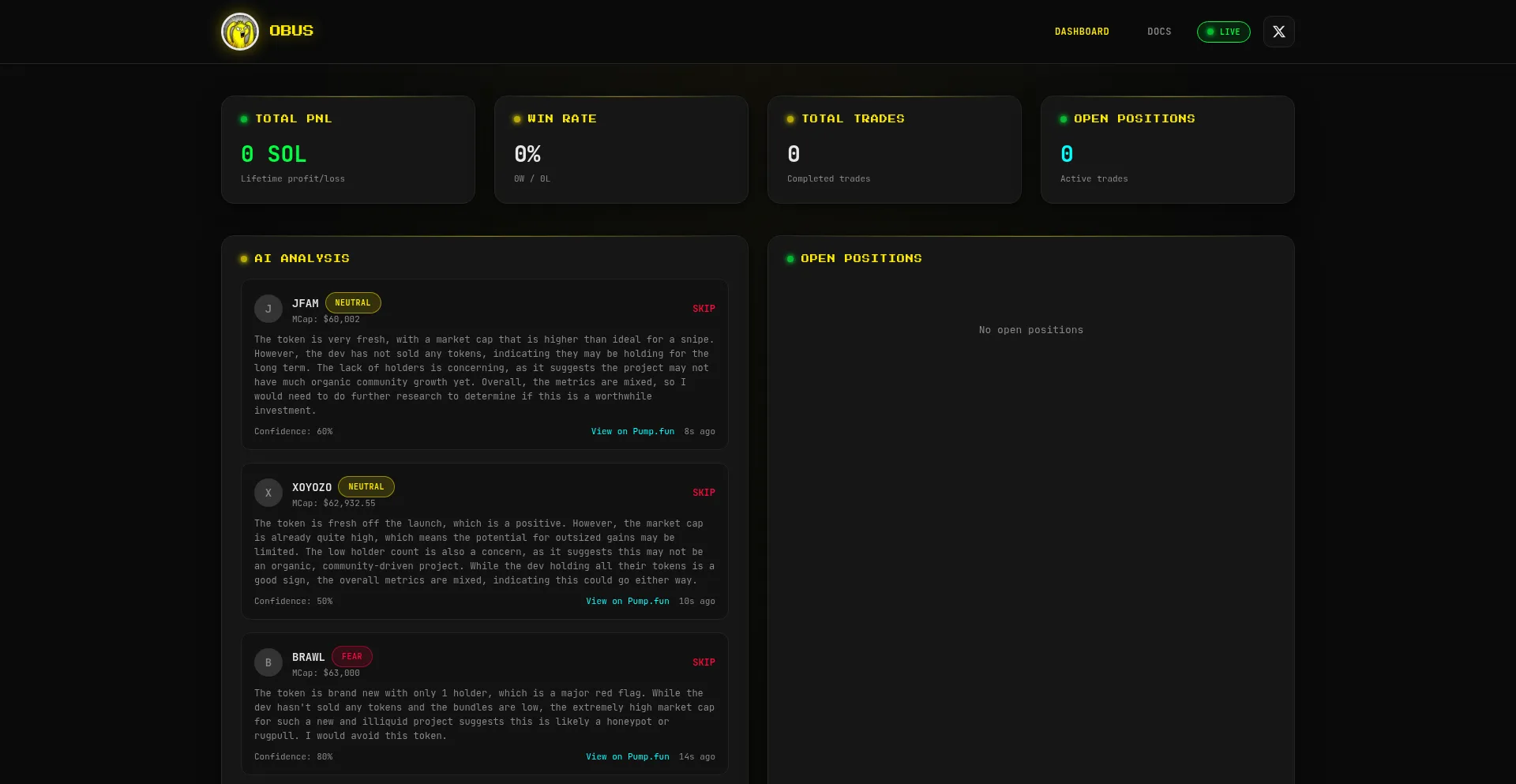
Task: Toggle the LIVE status indicator
Action: pyautogui.click(x=1223, y=32)
